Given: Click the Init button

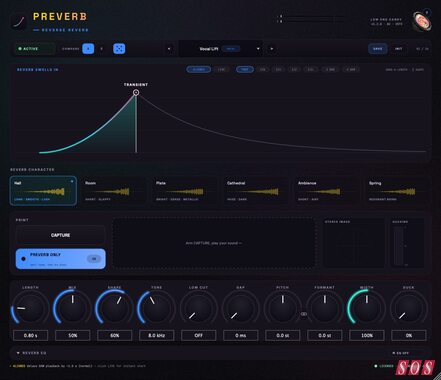Looking at the screenshot, I should click(x=398, y=49).
